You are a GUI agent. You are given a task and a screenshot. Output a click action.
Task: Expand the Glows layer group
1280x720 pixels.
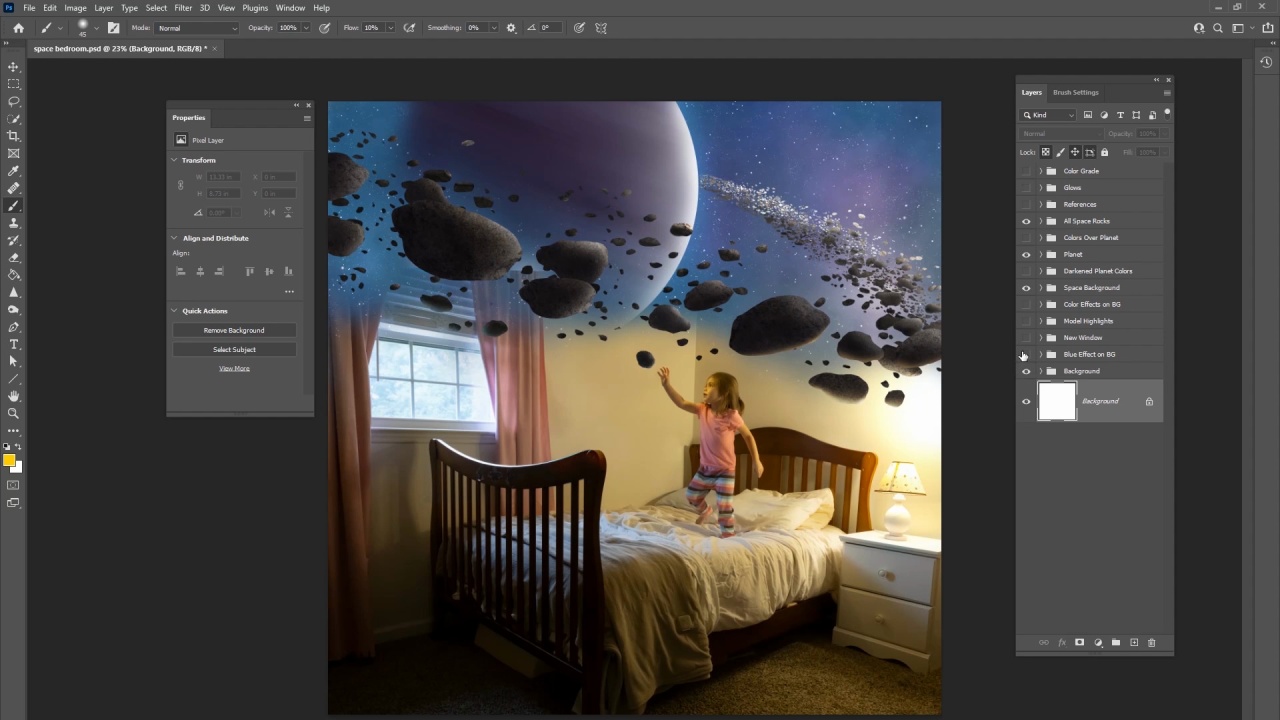[x=1040, y=188]
